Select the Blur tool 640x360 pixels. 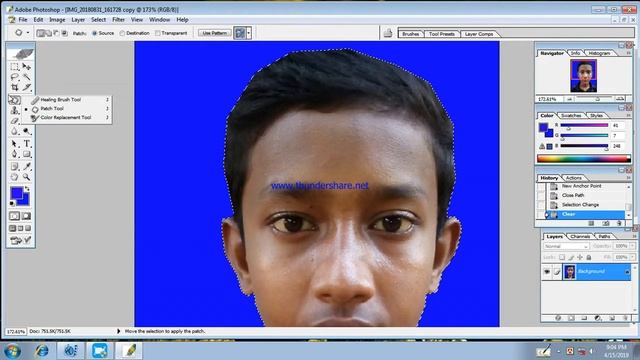[15, 131]
